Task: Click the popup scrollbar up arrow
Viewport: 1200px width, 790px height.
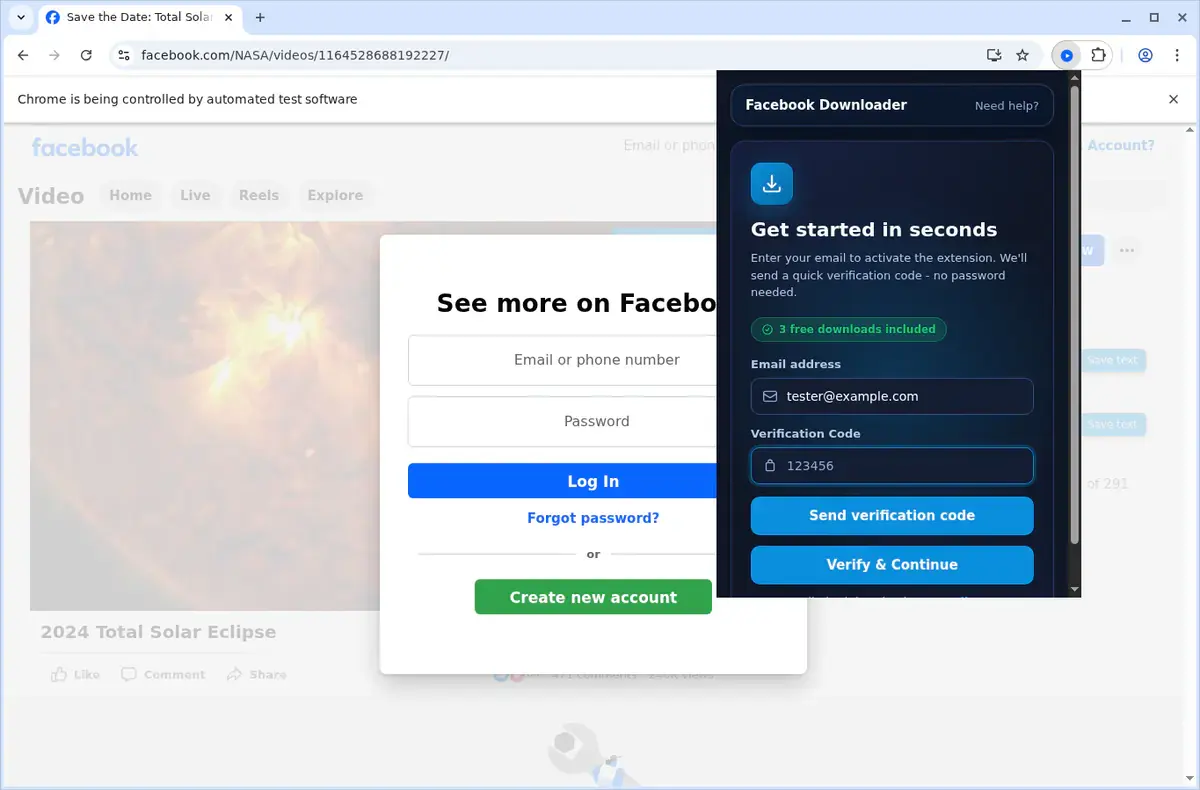Action: (1075, 77)
